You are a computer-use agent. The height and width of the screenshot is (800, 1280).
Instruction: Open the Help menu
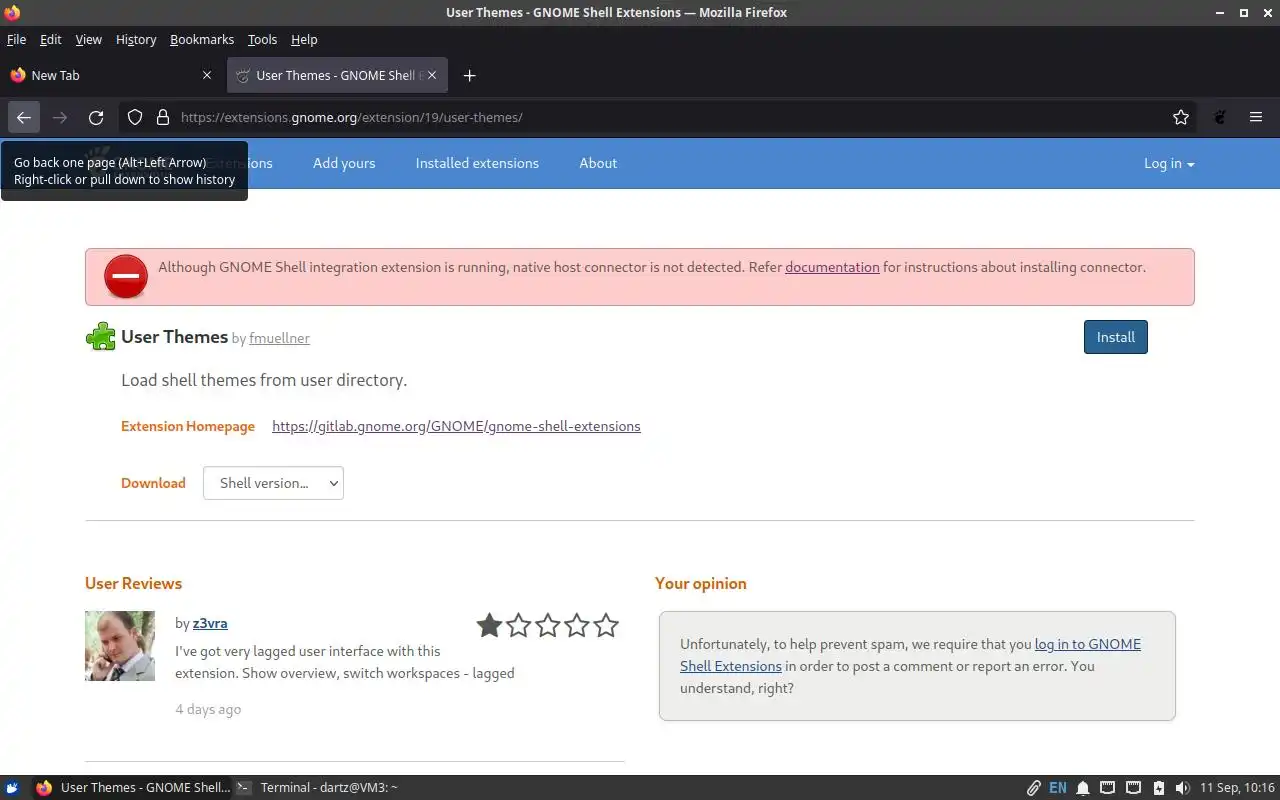click(304, 39)
